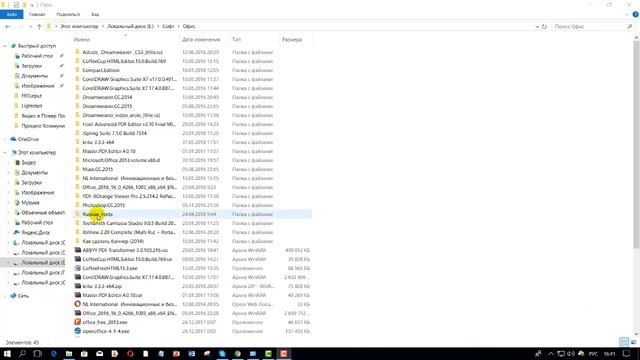Open the Главная ribbon tab
Screen dimensions: 640x360
(x=37, y=14)
